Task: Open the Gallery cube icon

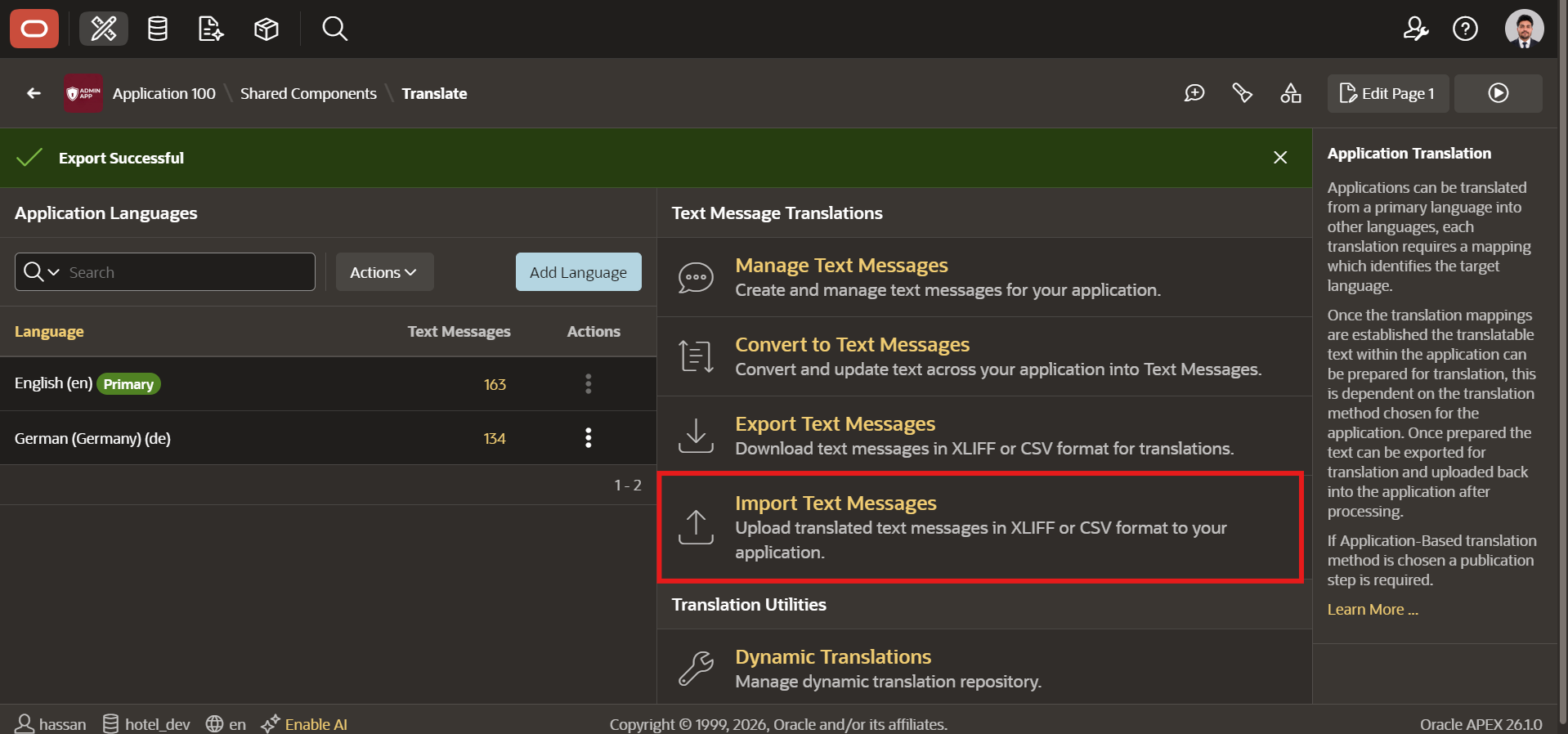Action: coord(267,29)
